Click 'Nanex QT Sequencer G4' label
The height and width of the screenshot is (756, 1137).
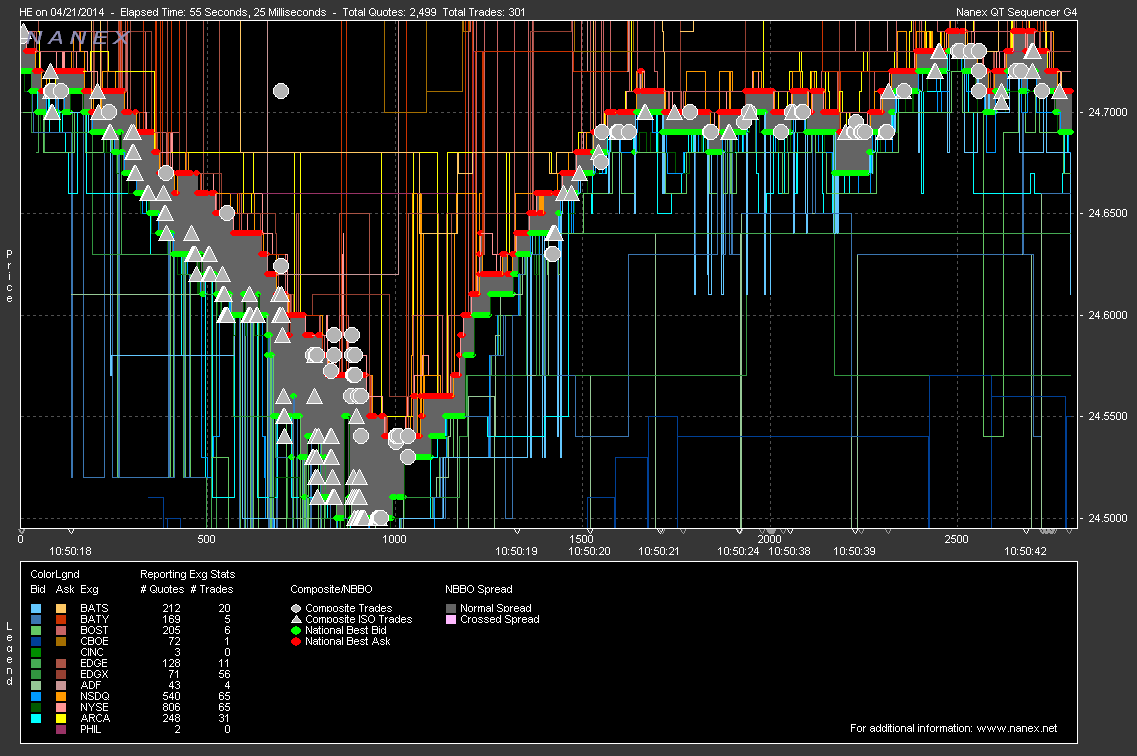(1017, 12)
